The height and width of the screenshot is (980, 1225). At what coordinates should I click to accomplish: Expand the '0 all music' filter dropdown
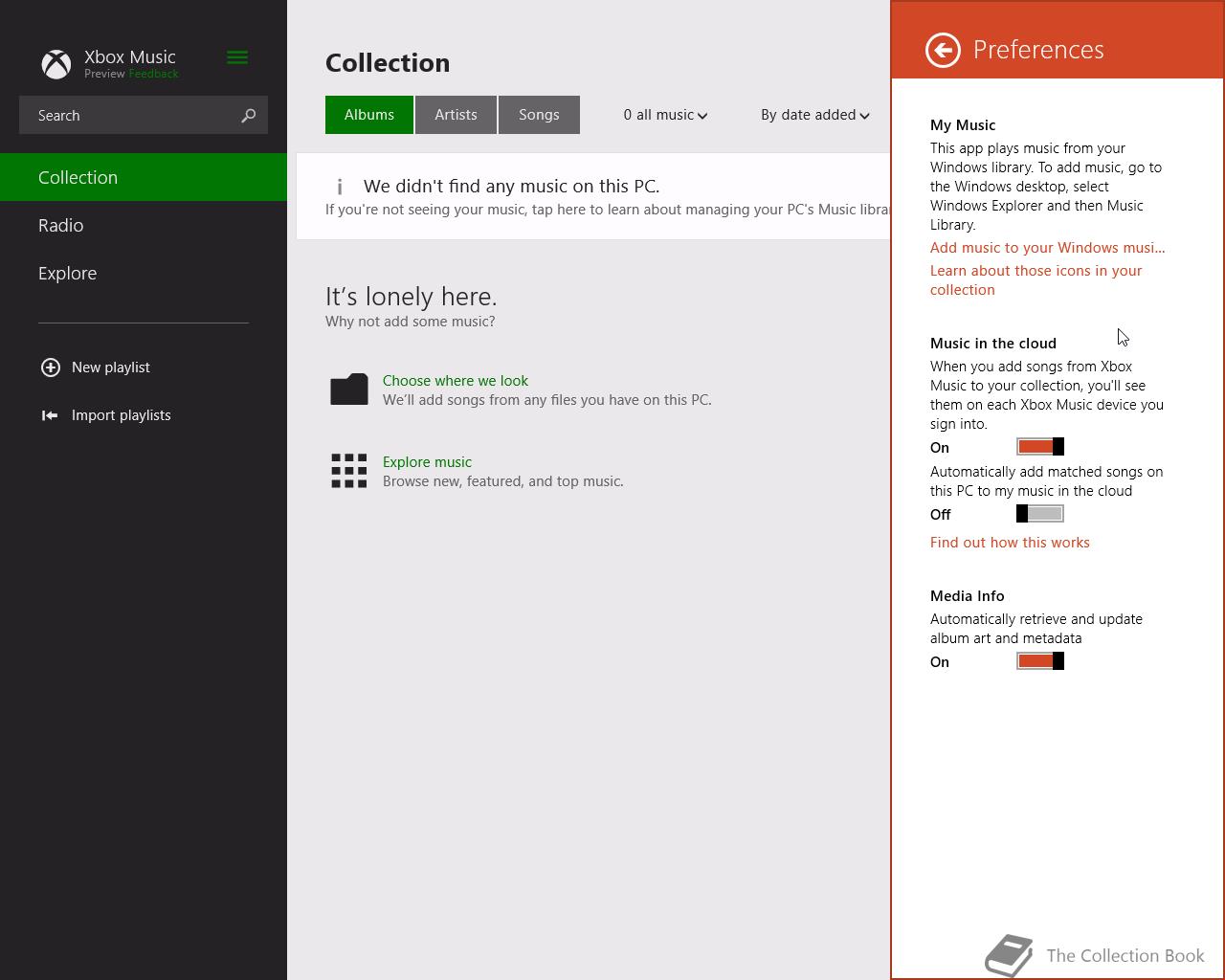point(665,115)
